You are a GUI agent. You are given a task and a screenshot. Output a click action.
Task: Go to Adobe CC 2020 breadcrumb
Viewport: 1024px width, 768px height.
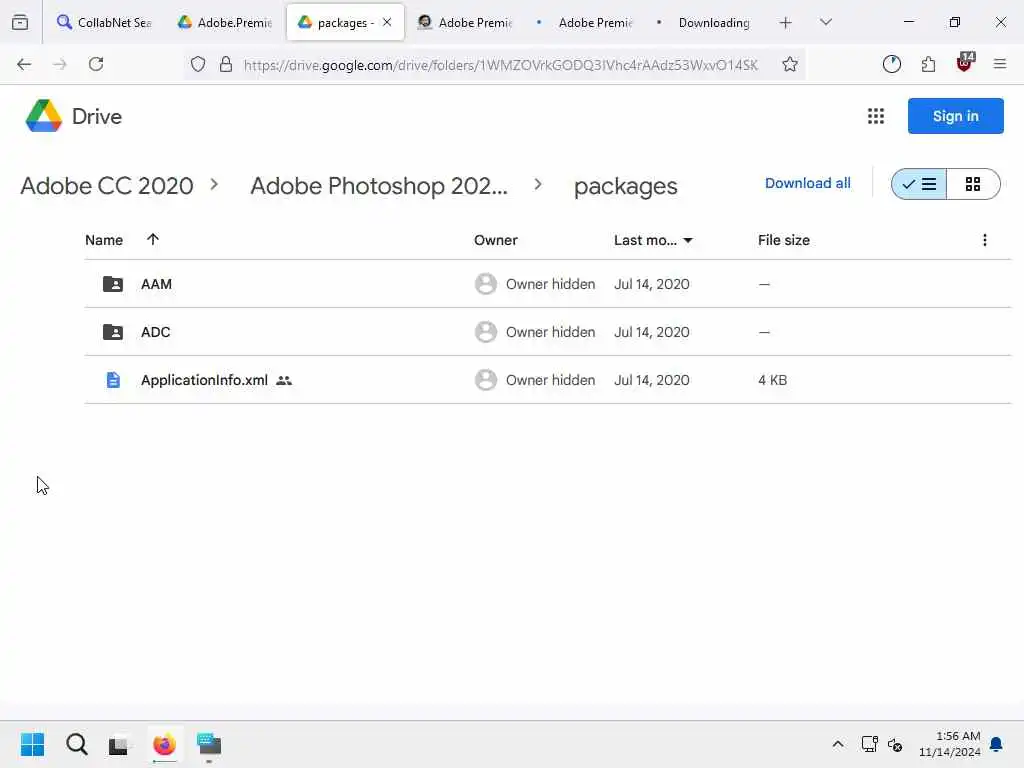click(x=106, y=186)
